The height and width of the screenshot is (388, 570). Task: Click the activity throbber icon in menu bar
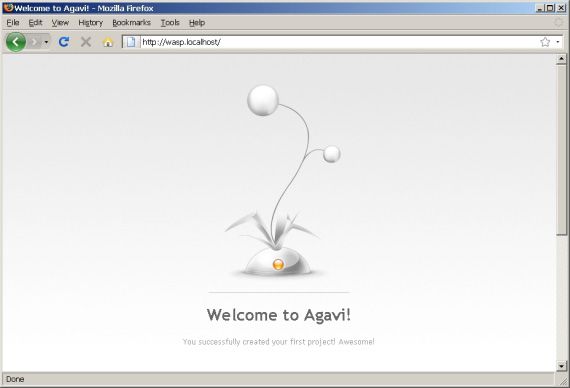tap(558, 23)
